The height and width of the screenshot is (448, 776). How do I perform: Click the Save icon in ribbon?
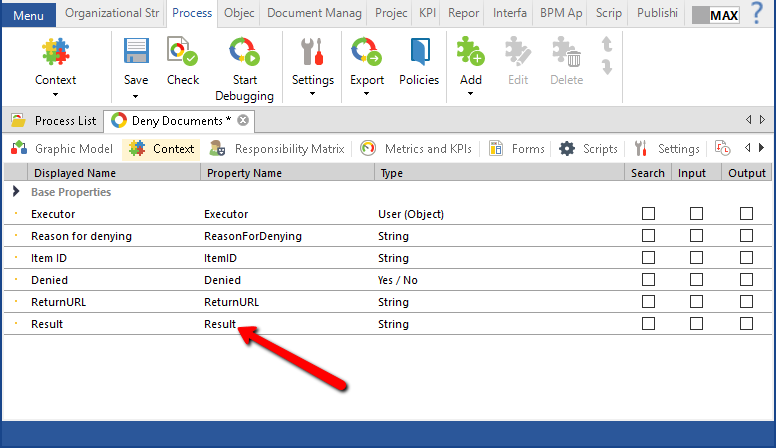pos(136,53)
